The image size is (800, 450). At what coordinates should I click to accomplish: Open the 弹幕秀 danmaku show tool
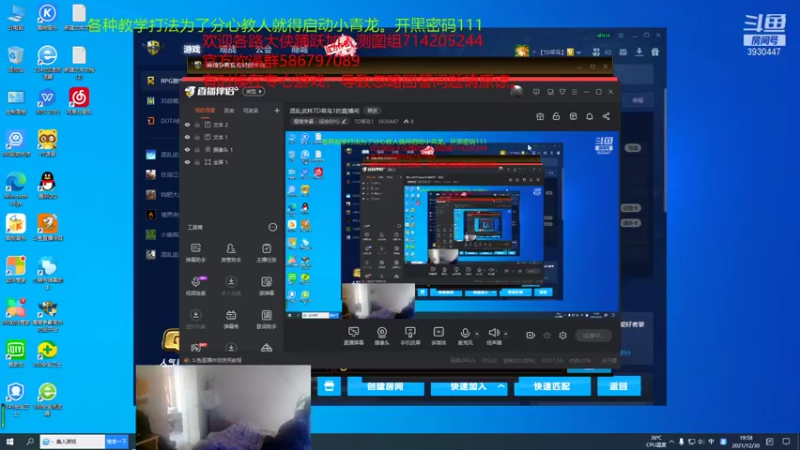(x=231, y=319)
